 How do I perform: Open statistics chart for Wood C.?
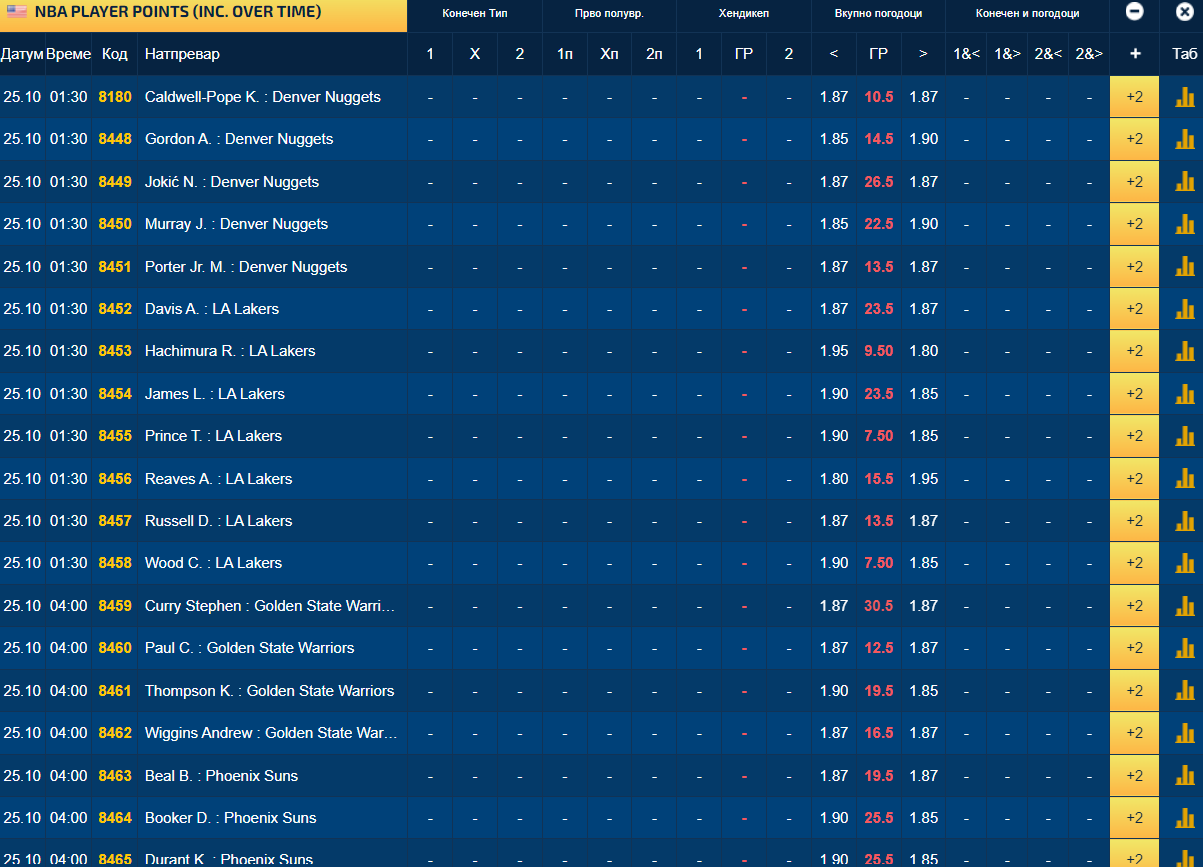tap(1184, 563)
